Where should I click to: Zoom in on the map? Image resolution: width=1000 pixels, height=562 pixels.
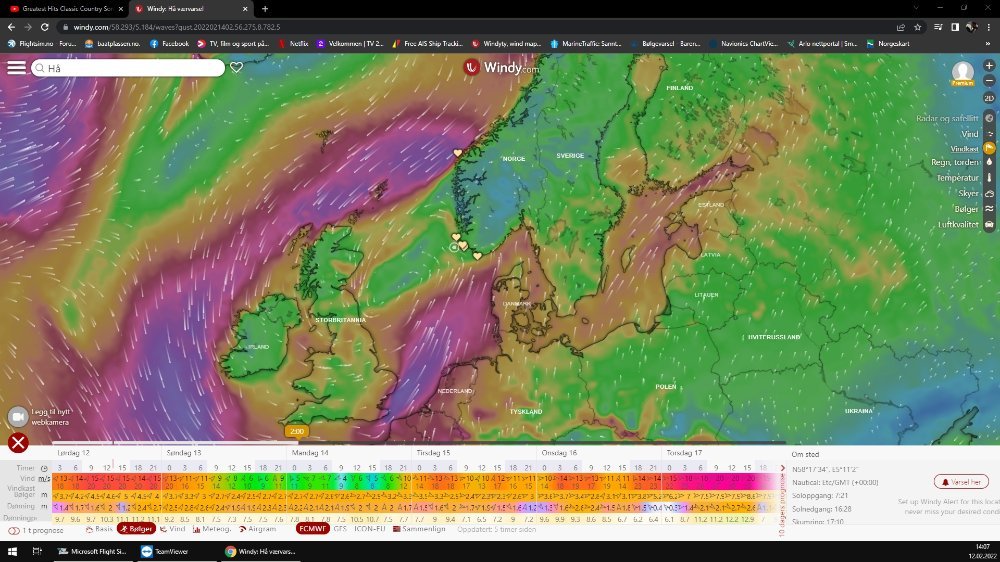(x=989, y=66)
